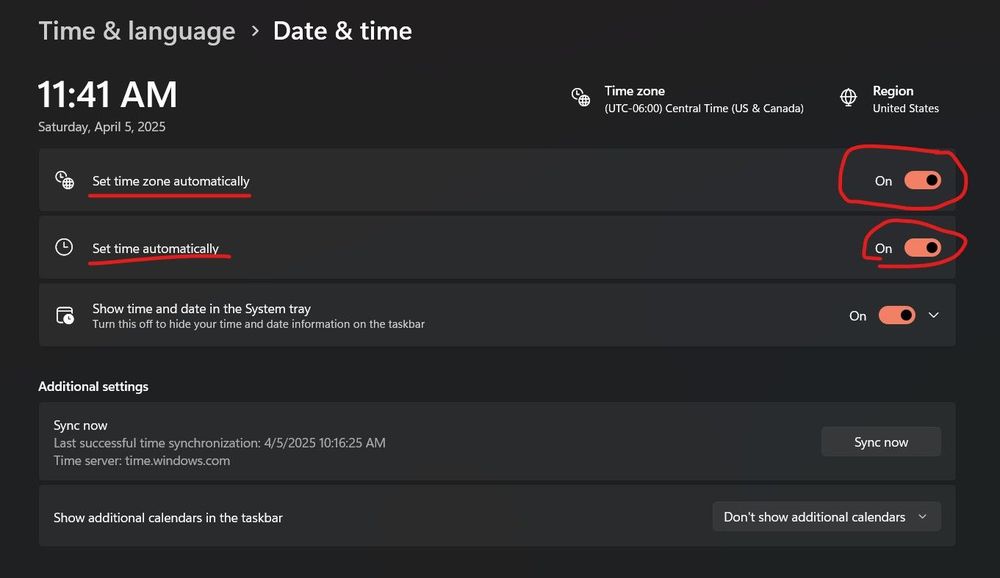Select the clock icon beside Set time automatically
This screenshot has width=1000, height=578.
click(x=64, y=247)
